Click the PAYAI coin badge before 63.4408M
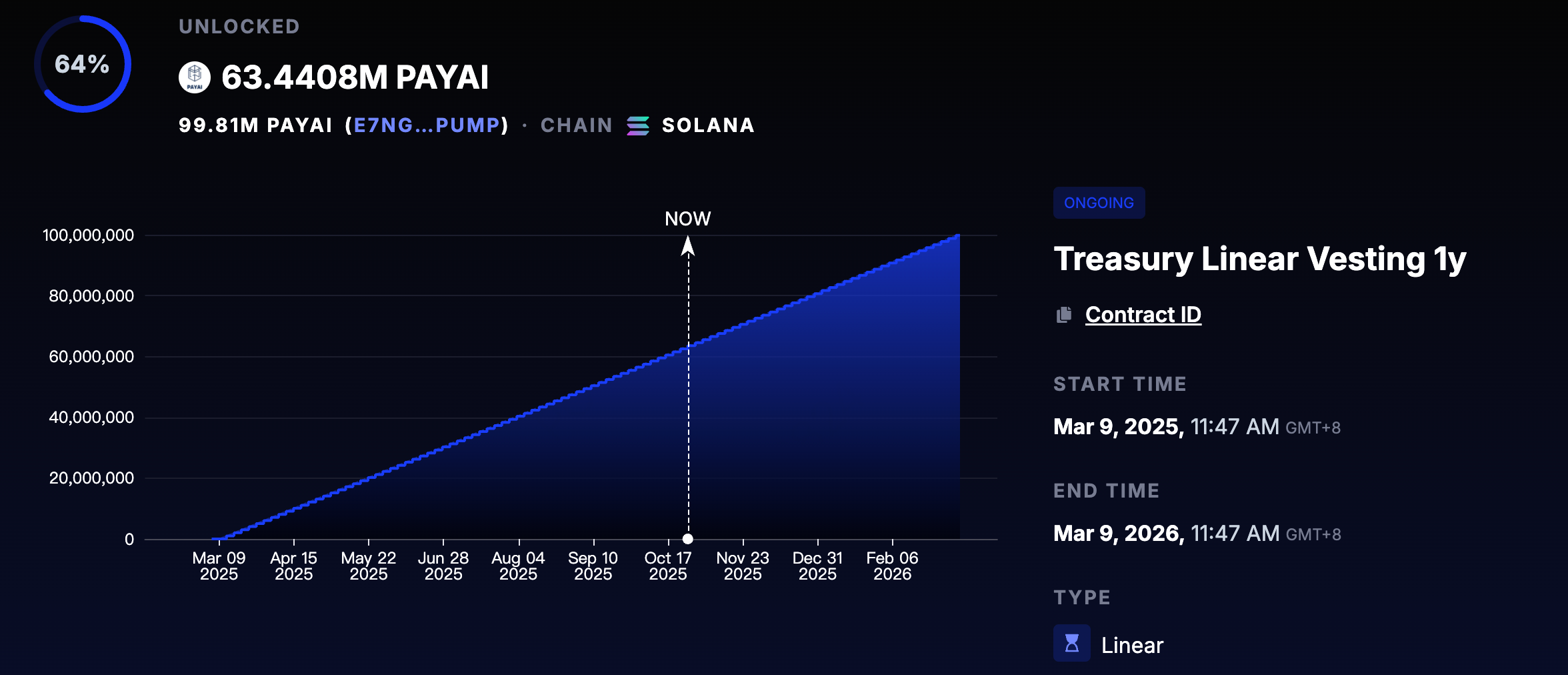Image resolution: width=1568 pixels, height=675 pixels. pyautogui.click(x=195, y=77)
